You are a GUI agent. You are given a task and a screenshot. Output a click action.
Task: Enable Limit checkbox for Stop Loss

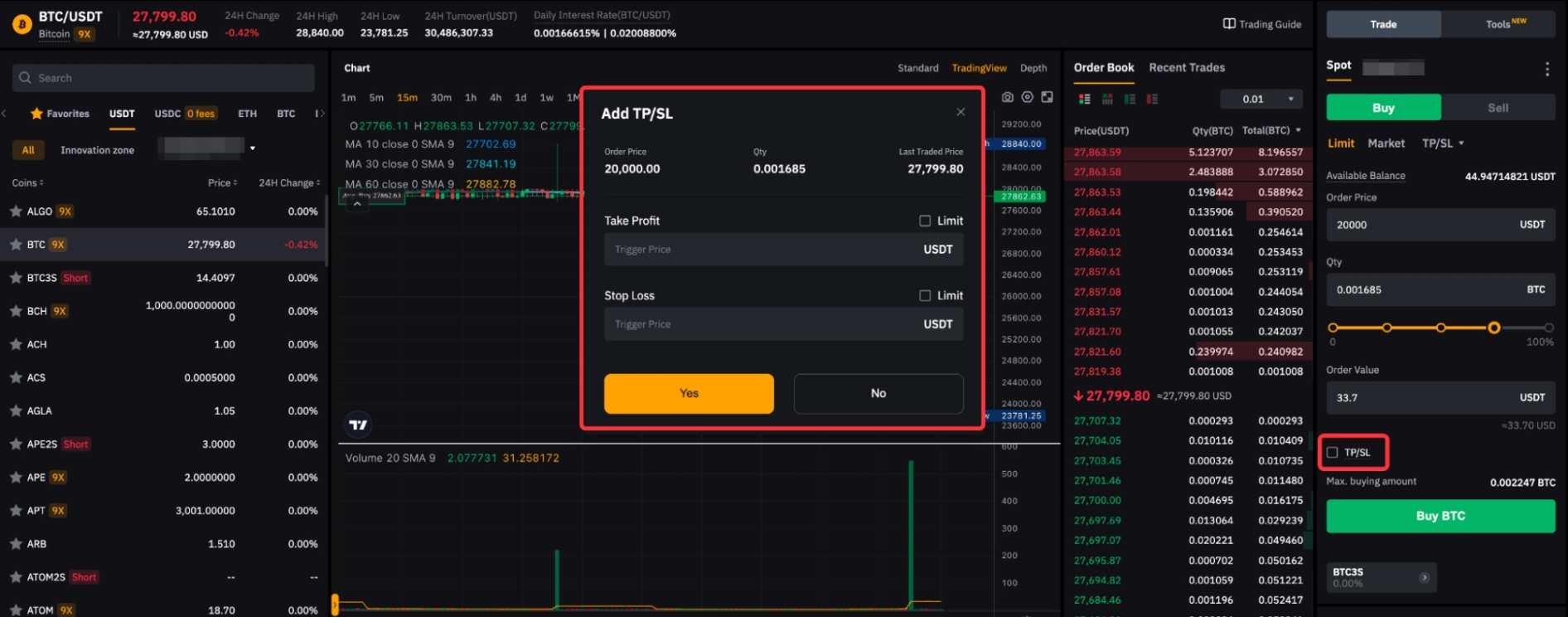point(925,295)
